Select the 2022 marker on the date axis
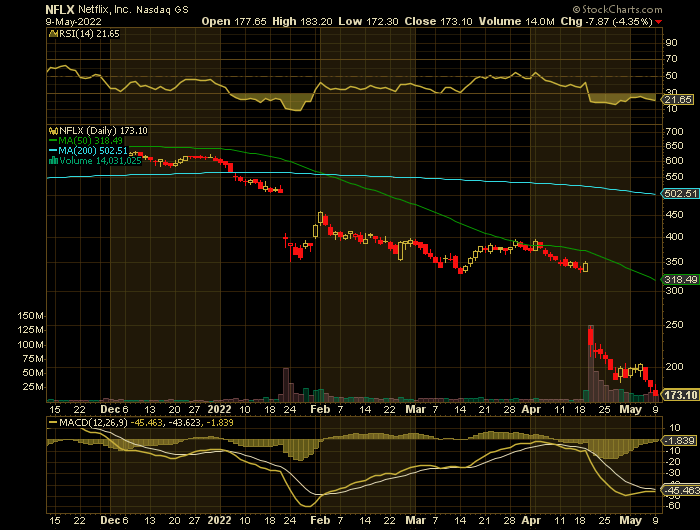 point(221,409)
